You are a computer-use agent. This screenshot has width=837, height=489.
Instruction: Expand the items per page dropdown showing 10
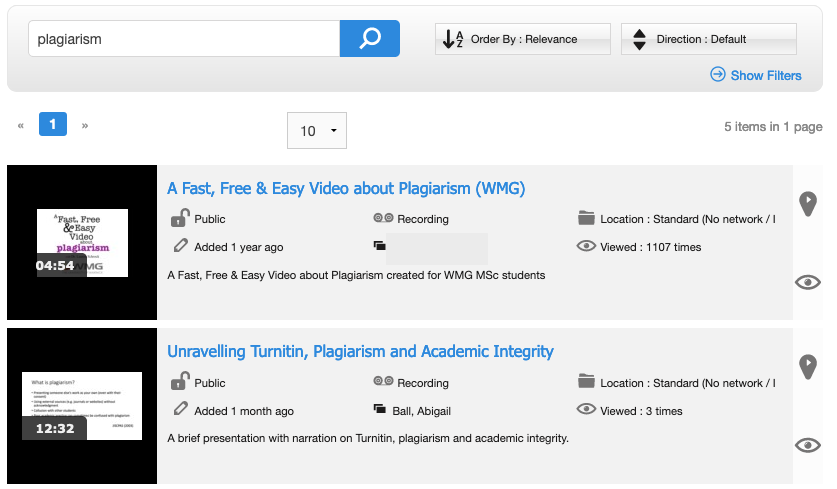pyautogui.click(x=316, y=131)
